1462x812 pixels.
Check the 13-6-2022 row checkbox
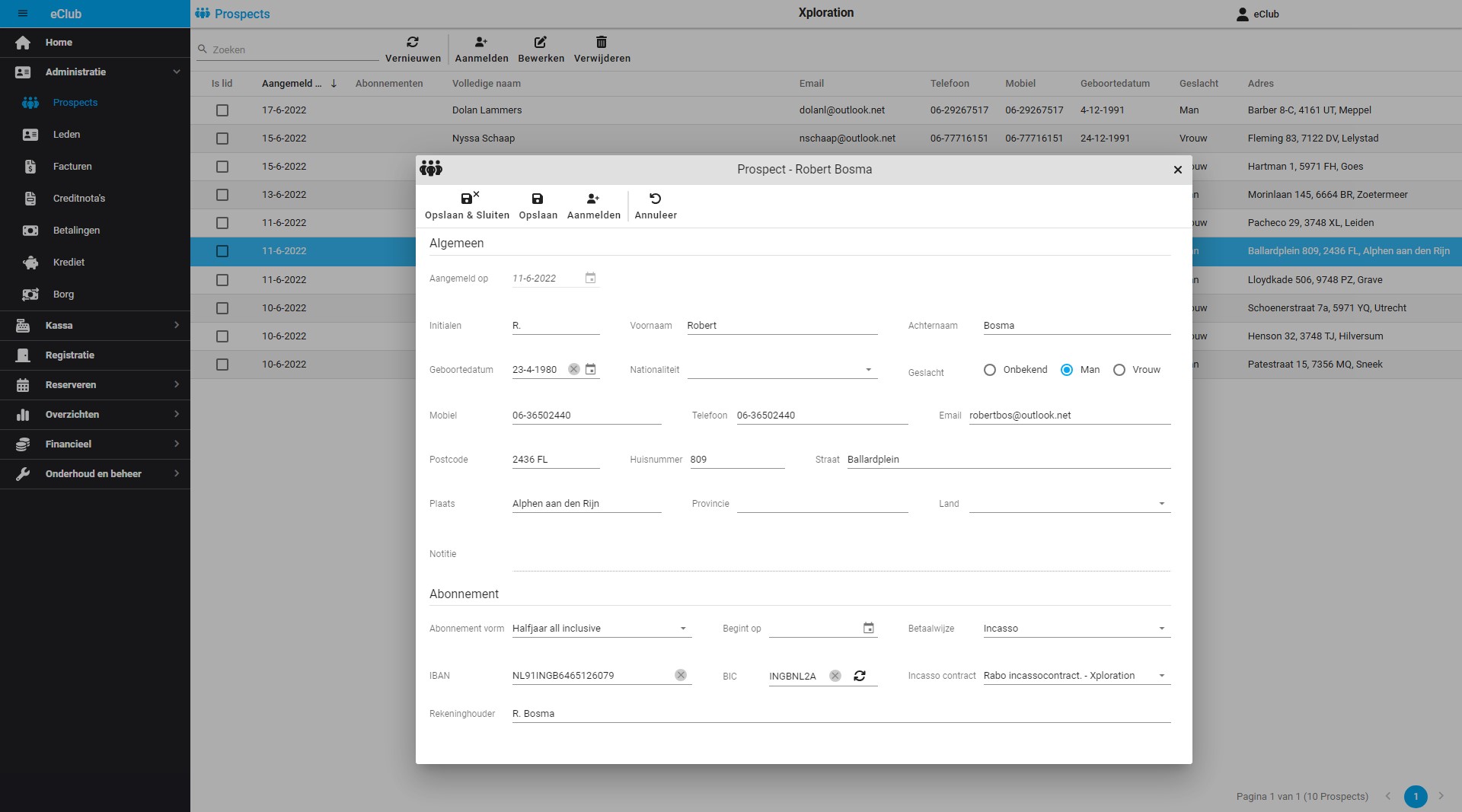[222, 195]
